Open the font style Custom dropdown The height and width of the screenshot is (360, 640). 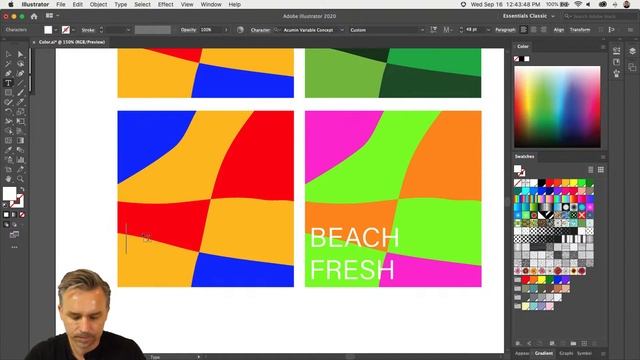tap(422, 30)
